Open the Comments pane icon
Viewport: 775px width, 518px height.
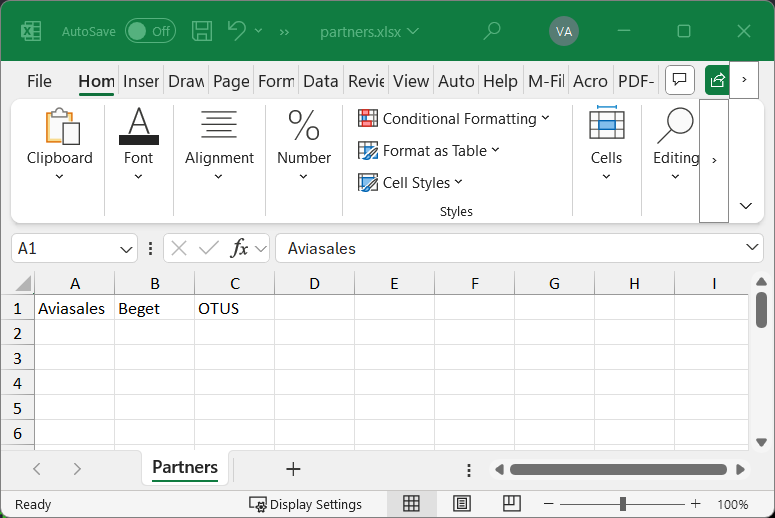(680, 80)
